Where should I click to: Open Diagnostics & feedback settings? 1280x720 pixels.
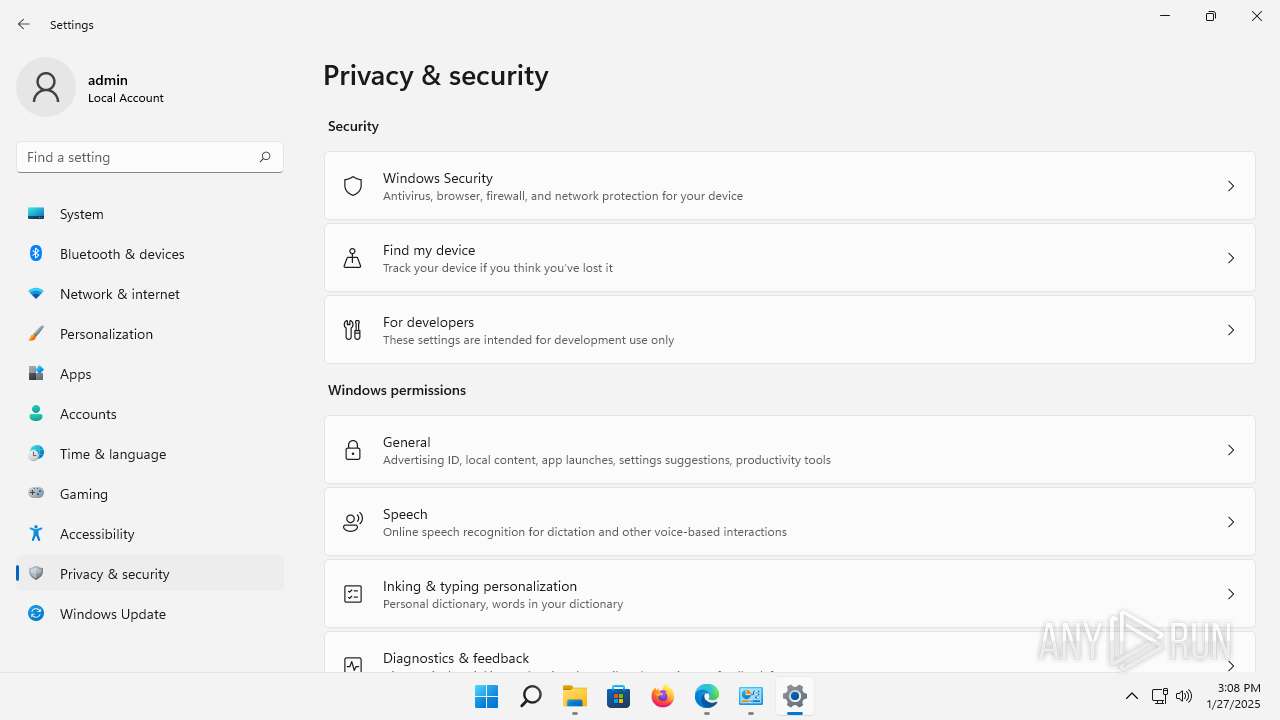click(456, 658)
